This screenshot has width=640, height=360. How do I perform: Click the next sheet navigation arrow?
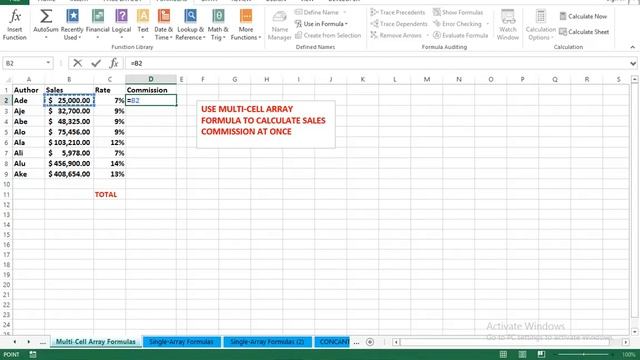click(29, 342)
